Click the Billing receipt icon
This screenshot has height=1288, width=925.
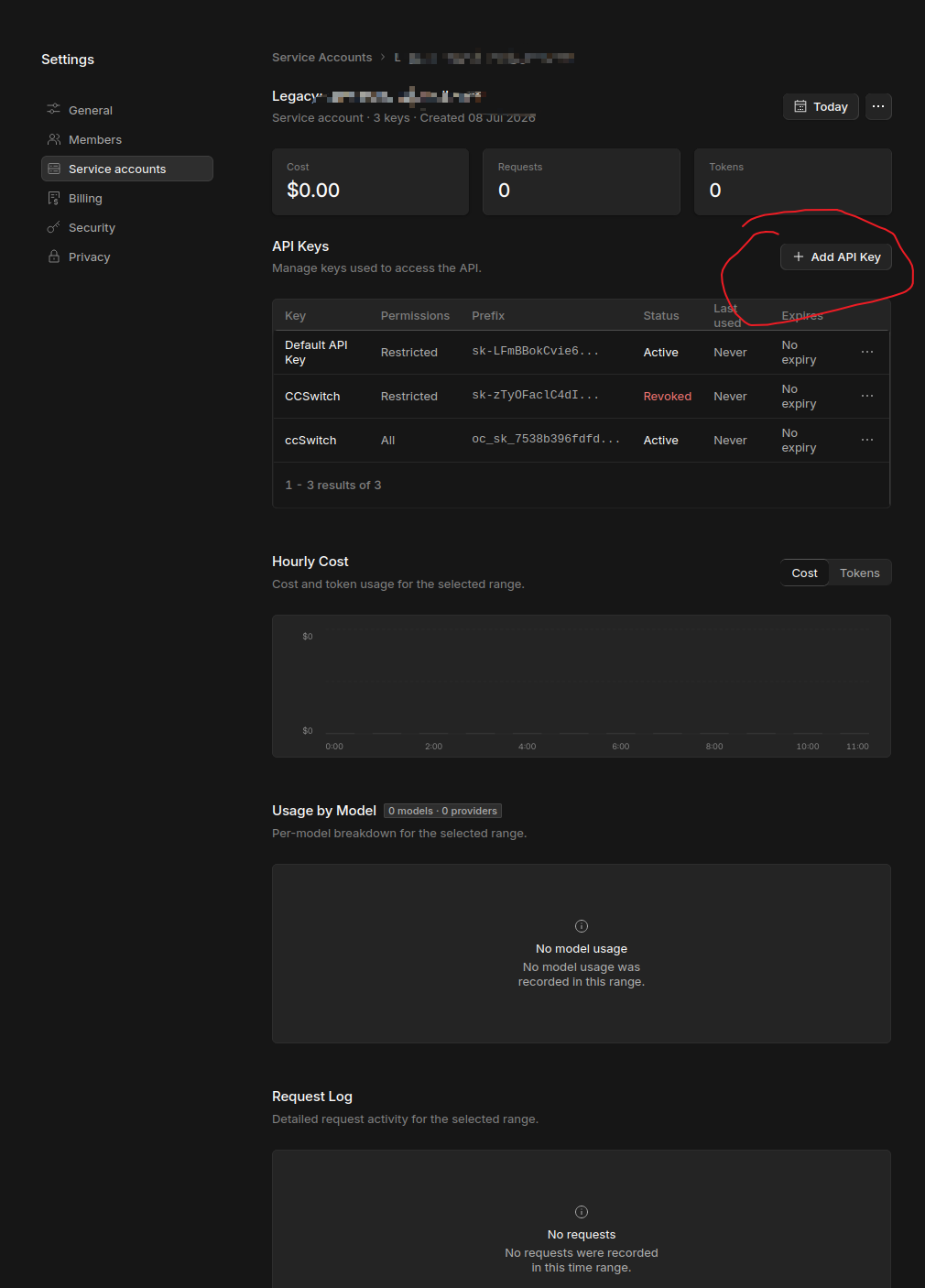pyautogui.click(x=54, y=198)
